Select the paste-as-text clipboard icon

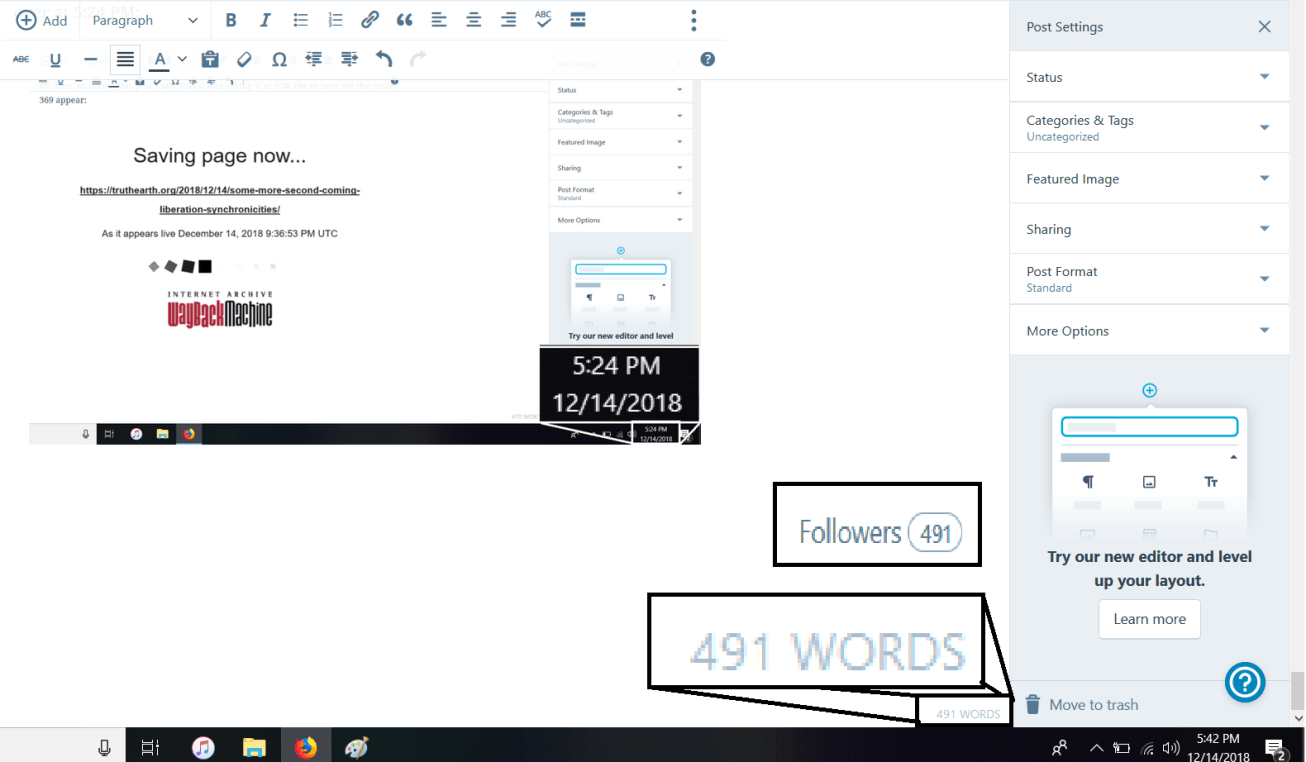tap(210, 59)
